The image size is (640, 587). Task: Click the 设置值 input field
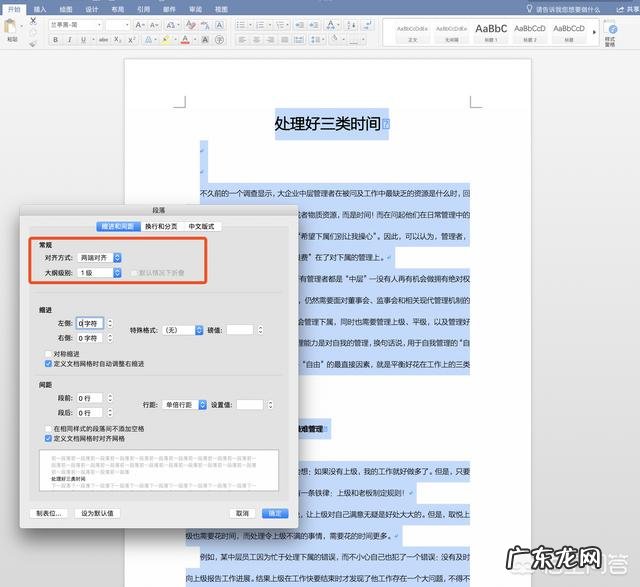[249, 405]
